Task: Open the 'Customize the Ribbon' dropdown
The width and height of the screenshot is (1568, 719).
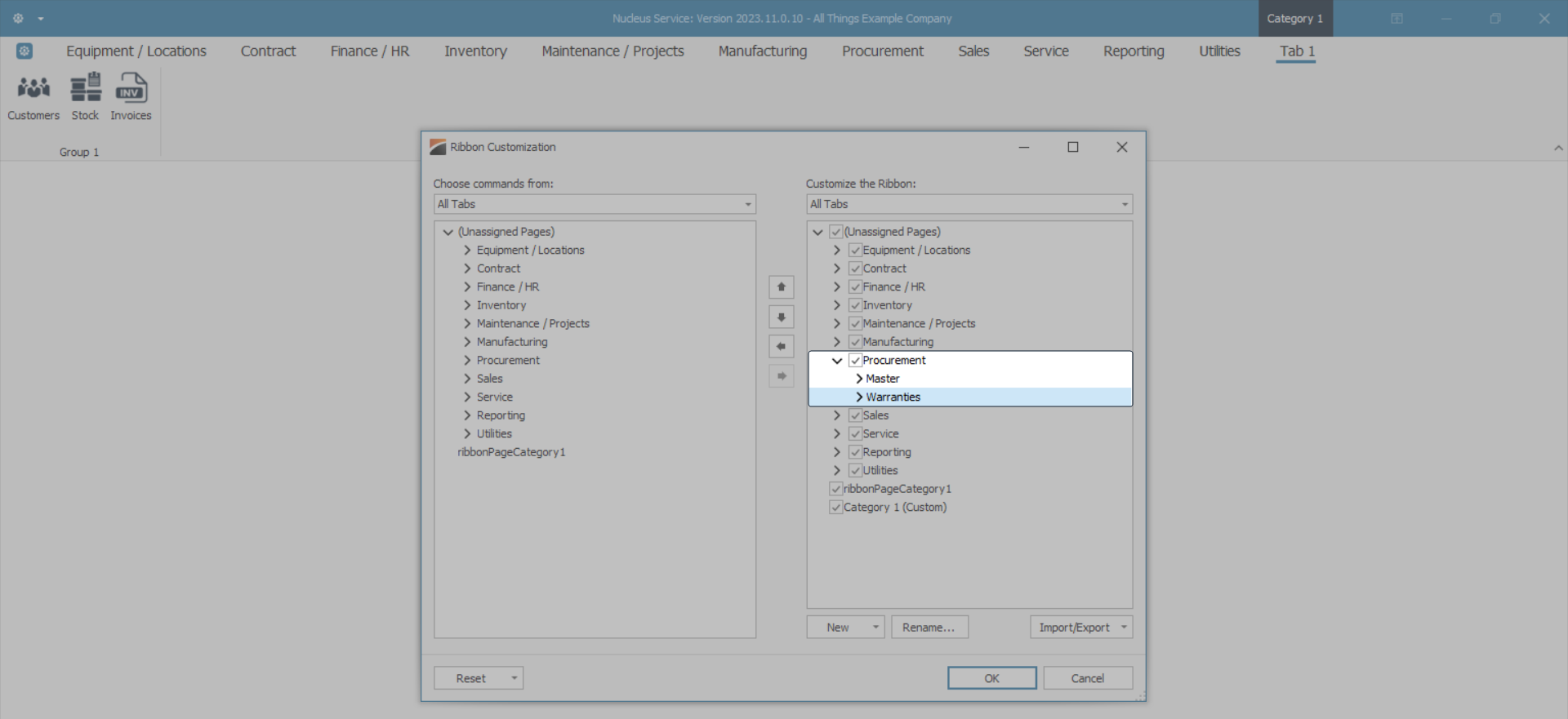Action: (x=969, y=204)
